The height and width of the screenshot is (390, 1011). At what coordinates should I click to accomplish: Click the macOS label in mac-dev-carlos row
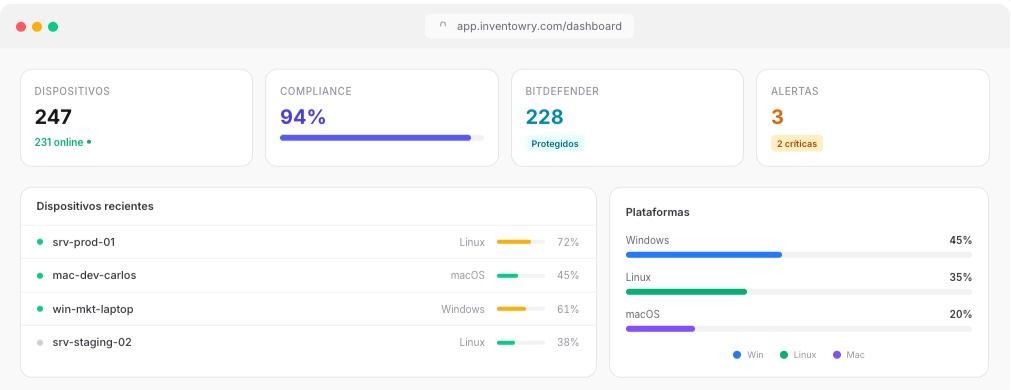[x=467, y=276]
